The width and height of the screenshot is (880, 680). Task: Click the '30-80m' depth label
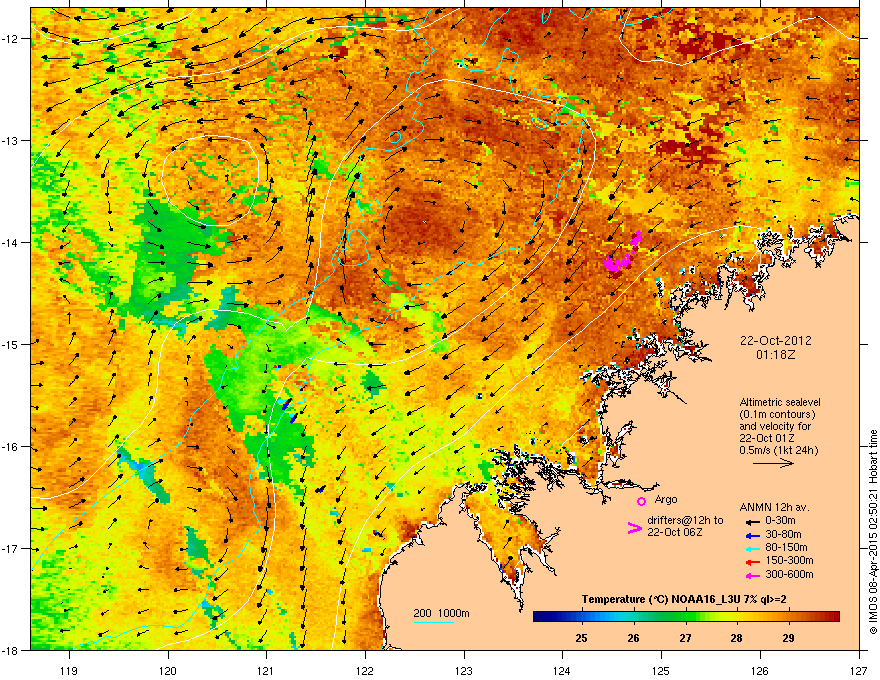click(x=783, y=534)
